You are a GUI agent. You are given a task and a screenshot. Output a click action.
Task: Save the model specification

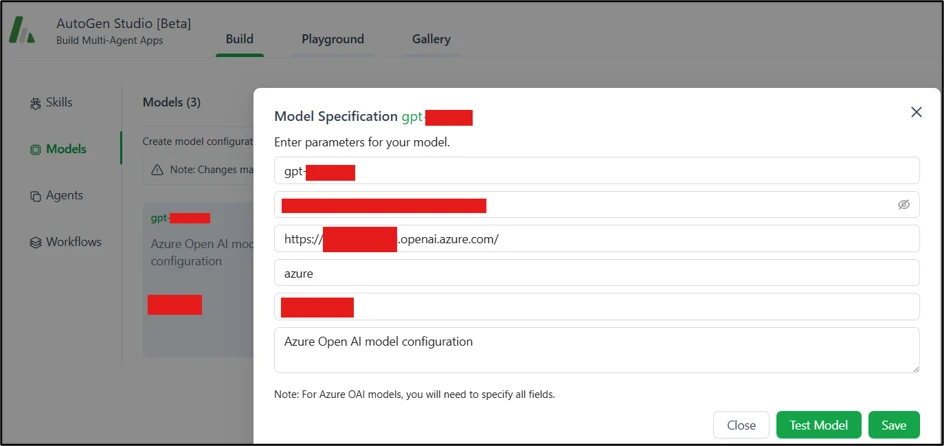[x=894, y=425]
